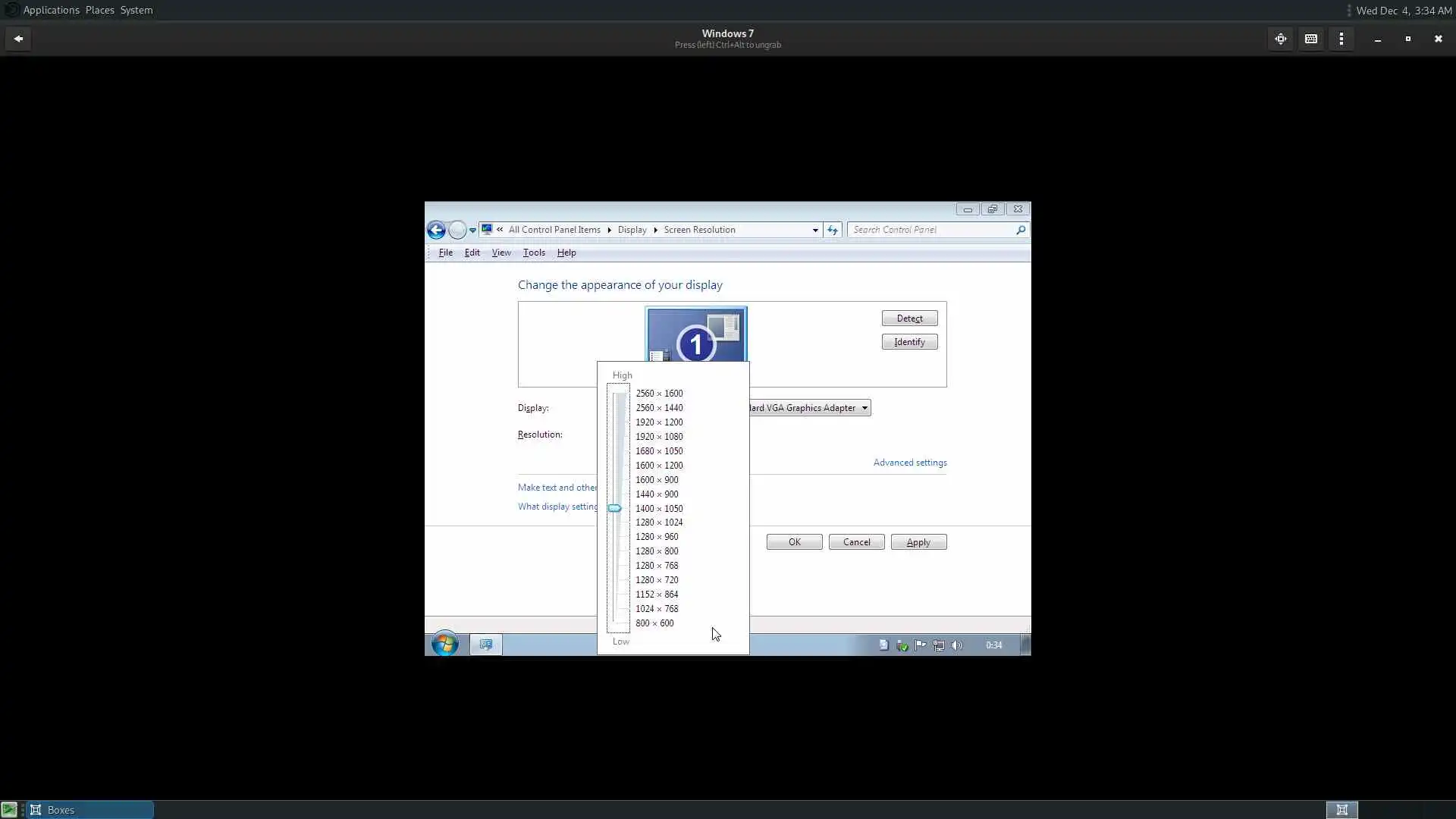This screenshot has width=1456, height=819.
Task: Click the resolution slider handle
Action: coord(615,508)
